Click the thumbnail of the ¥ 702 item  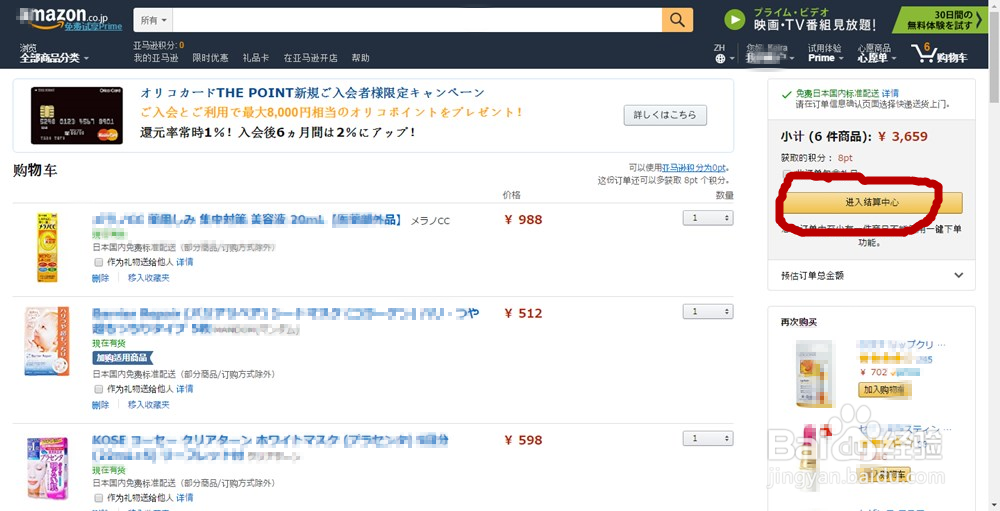(x=815, y=374)
